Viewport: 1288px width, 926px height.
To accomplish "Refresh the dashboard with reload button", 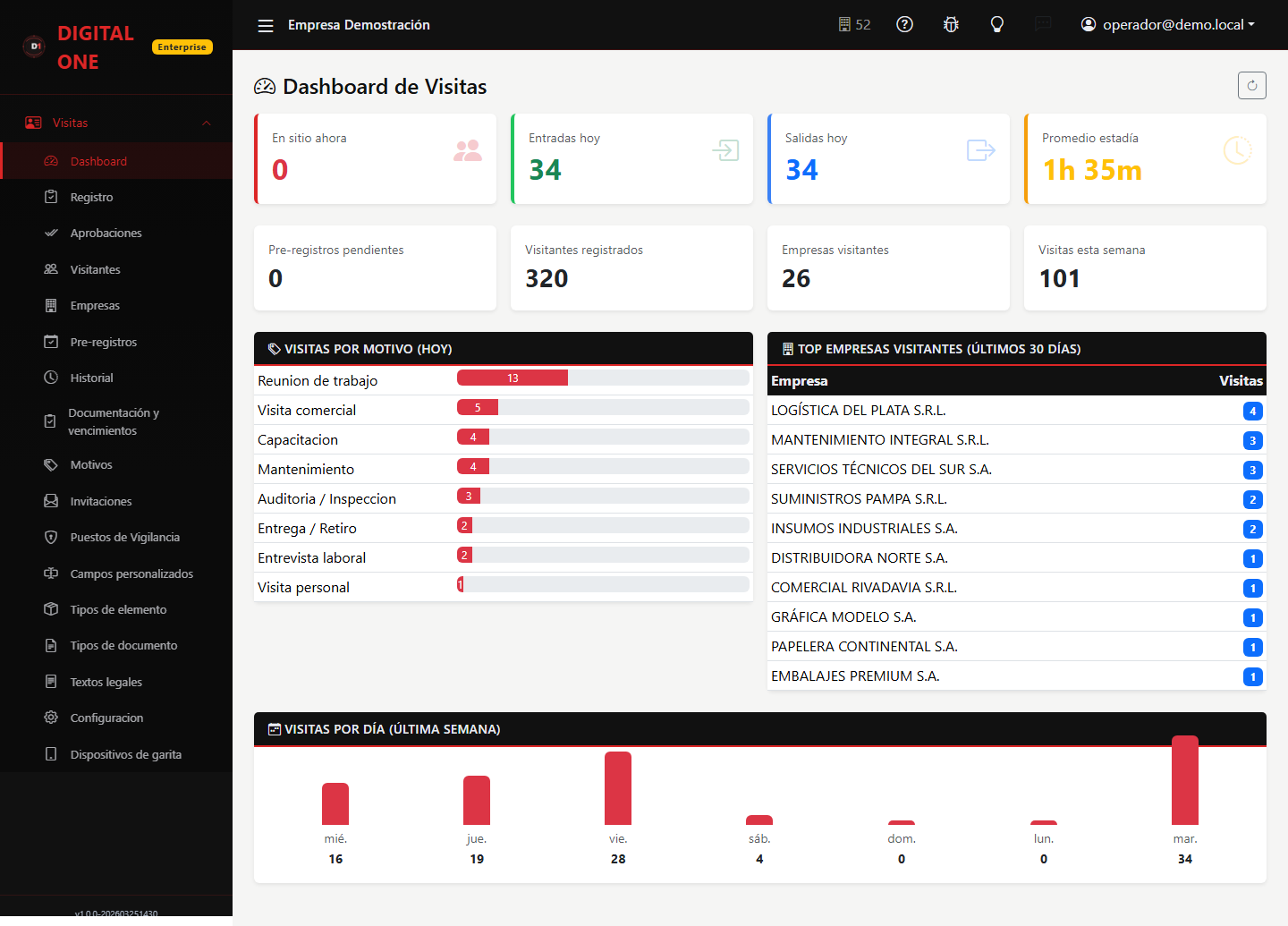I will 1251,86.
